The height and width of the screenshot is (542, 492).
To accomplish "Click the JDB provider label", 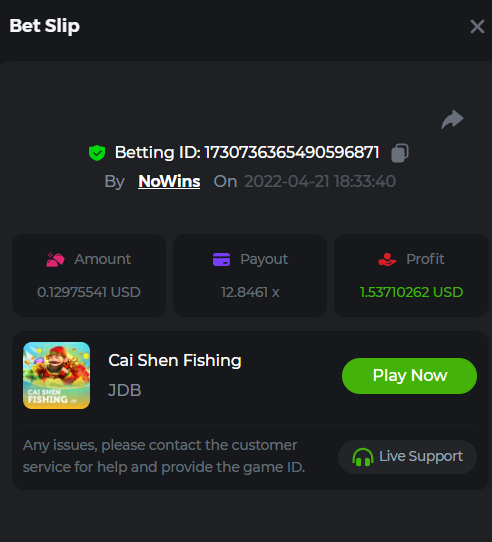I will [124, 390].
